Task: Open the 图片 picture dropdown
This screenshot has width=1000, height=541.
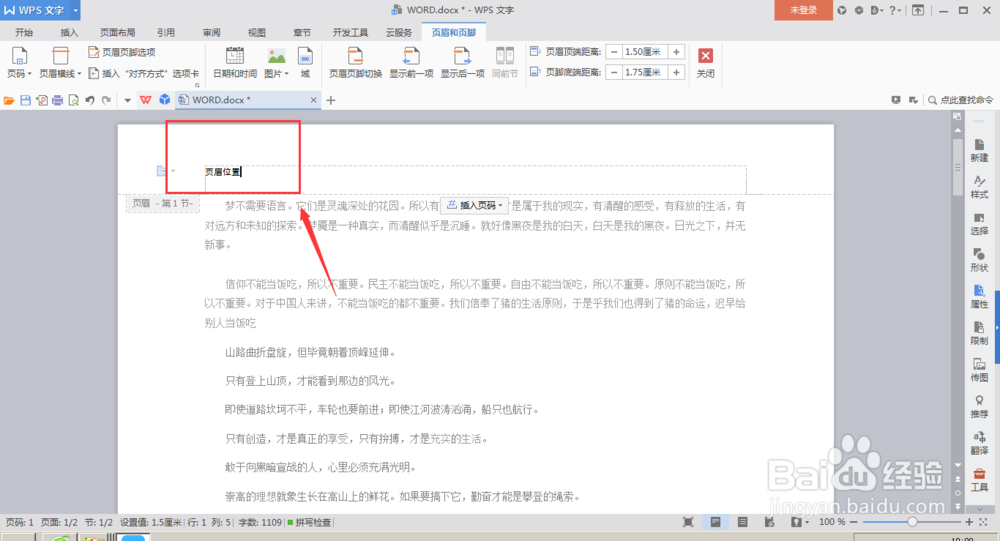Action: click(x=276, y=63)
